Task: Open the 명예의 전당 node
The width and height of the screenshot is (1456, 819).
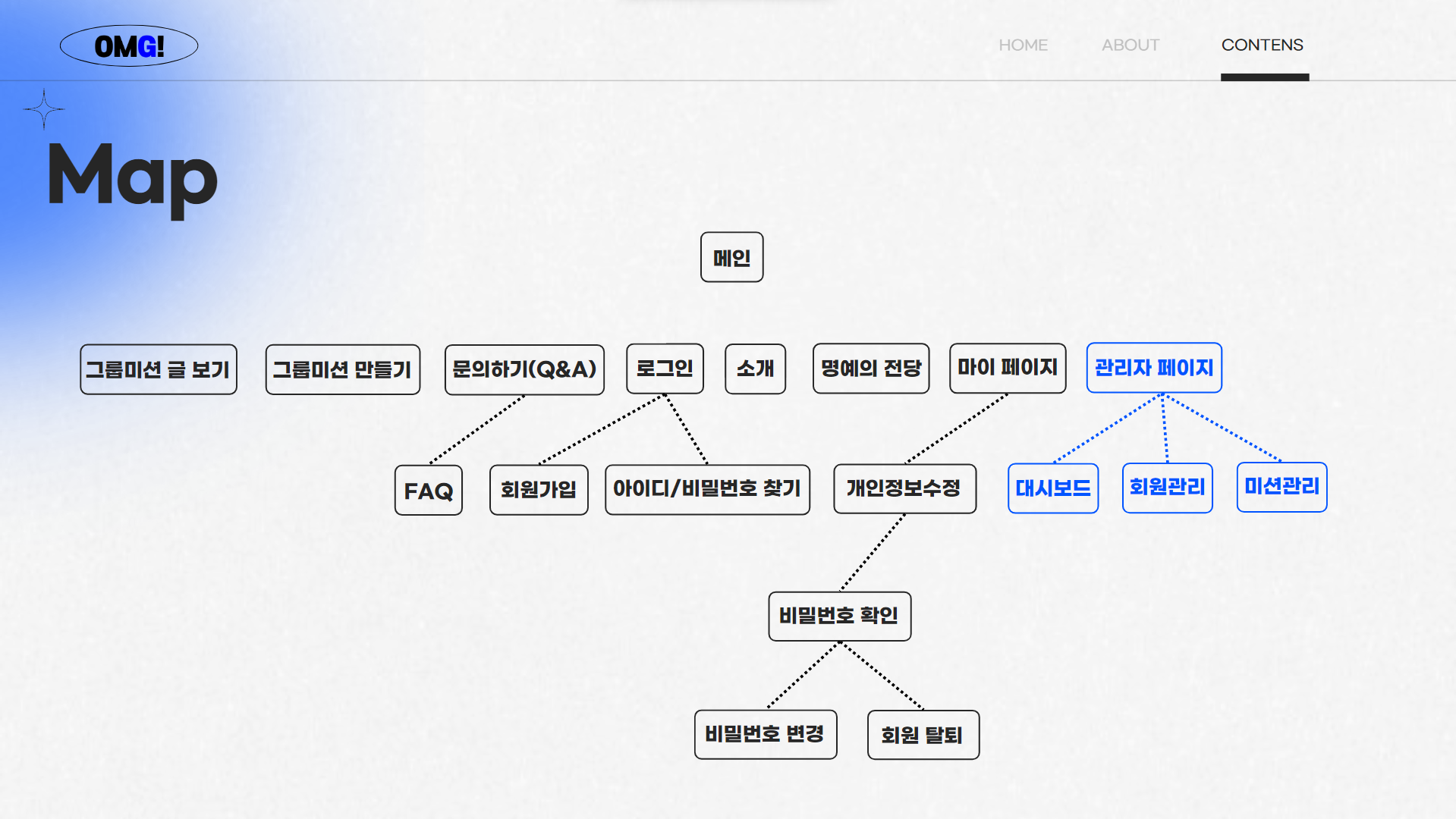Action: pos(871,369)
